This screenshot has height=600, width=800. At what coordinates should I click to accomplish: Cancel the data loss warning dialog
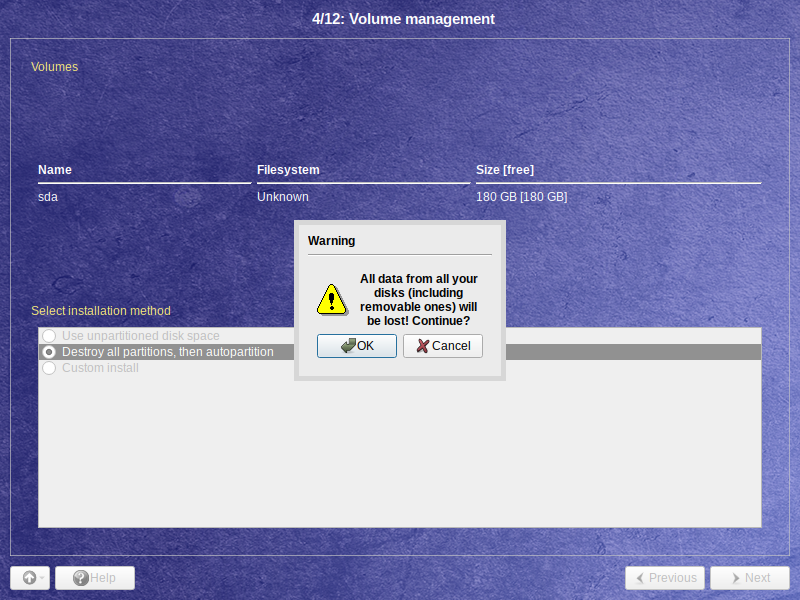click(x=442, y=346)
